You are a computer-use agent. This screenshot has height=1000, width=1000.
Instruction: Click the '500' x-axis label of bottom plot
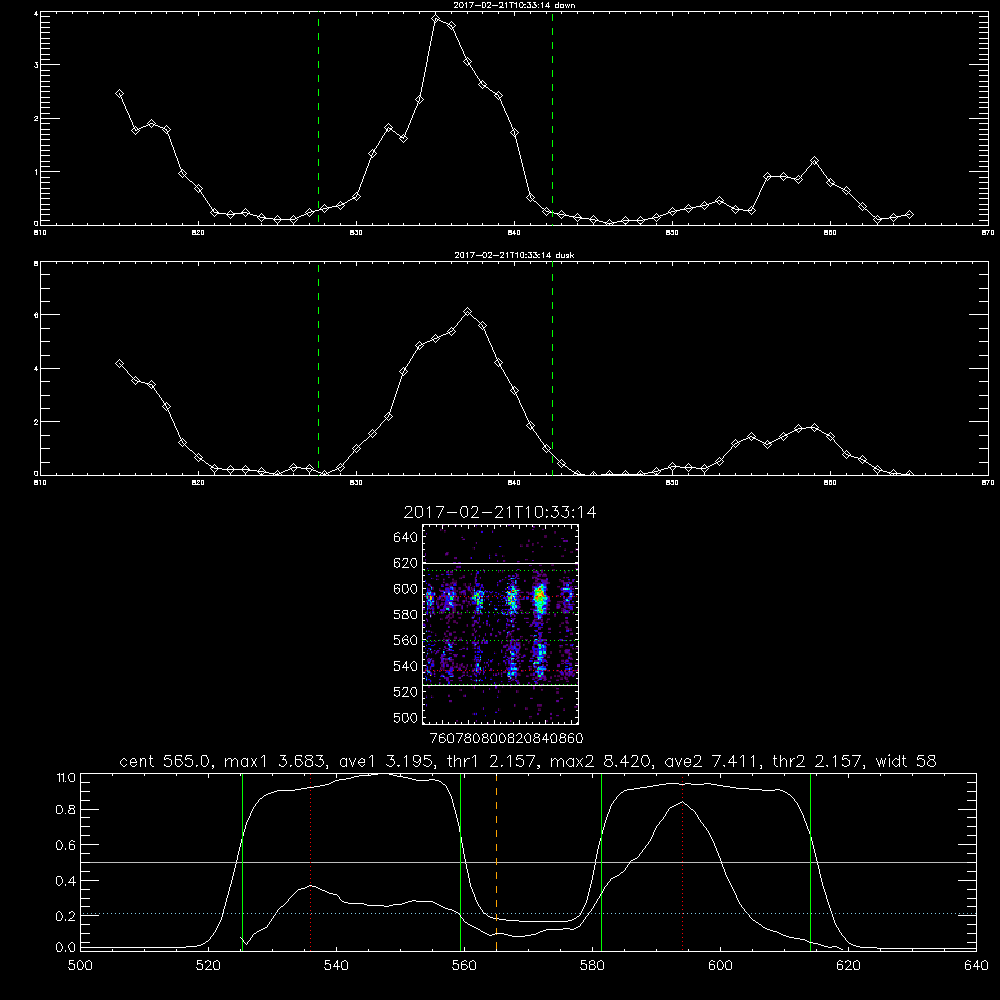tap(80, 965)
